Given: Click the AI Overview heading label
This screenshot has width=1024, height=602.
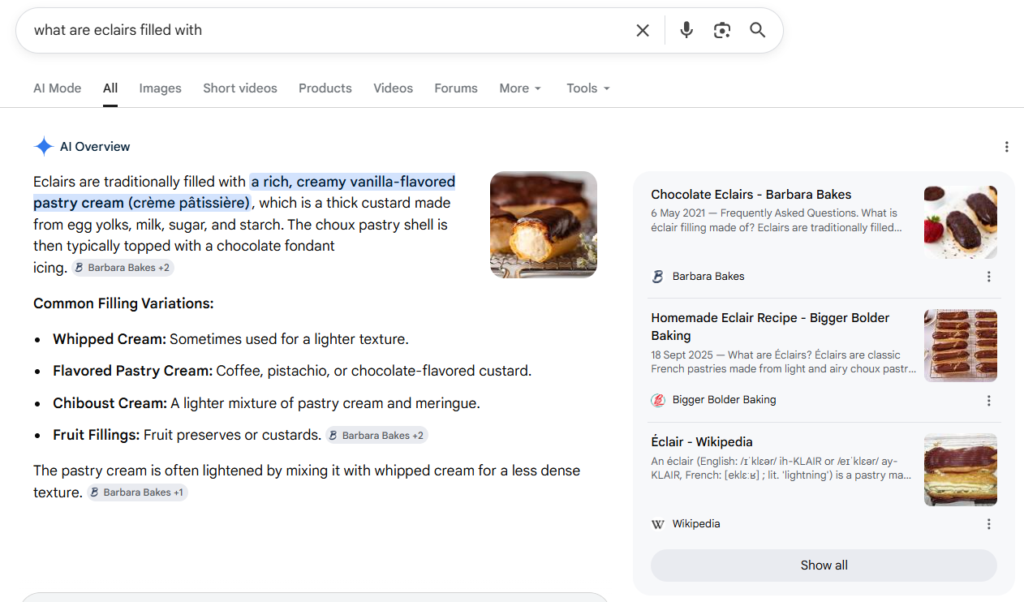Looking at the screenshot, I should pyautogui.click(x=95, y=147).
